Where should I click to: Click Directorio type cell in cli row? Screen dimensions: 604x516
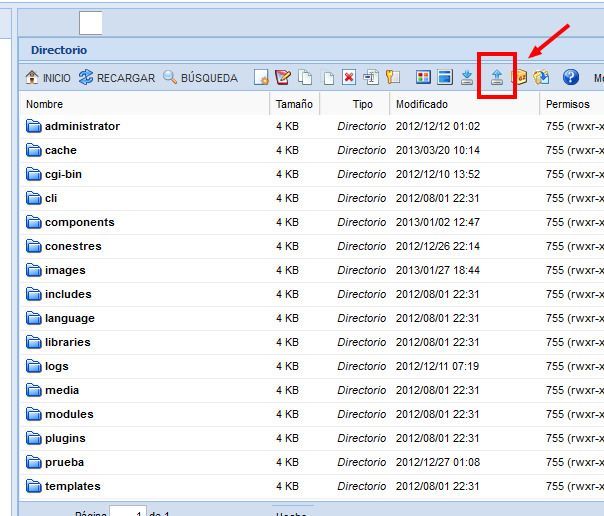[x=362, y=198]
